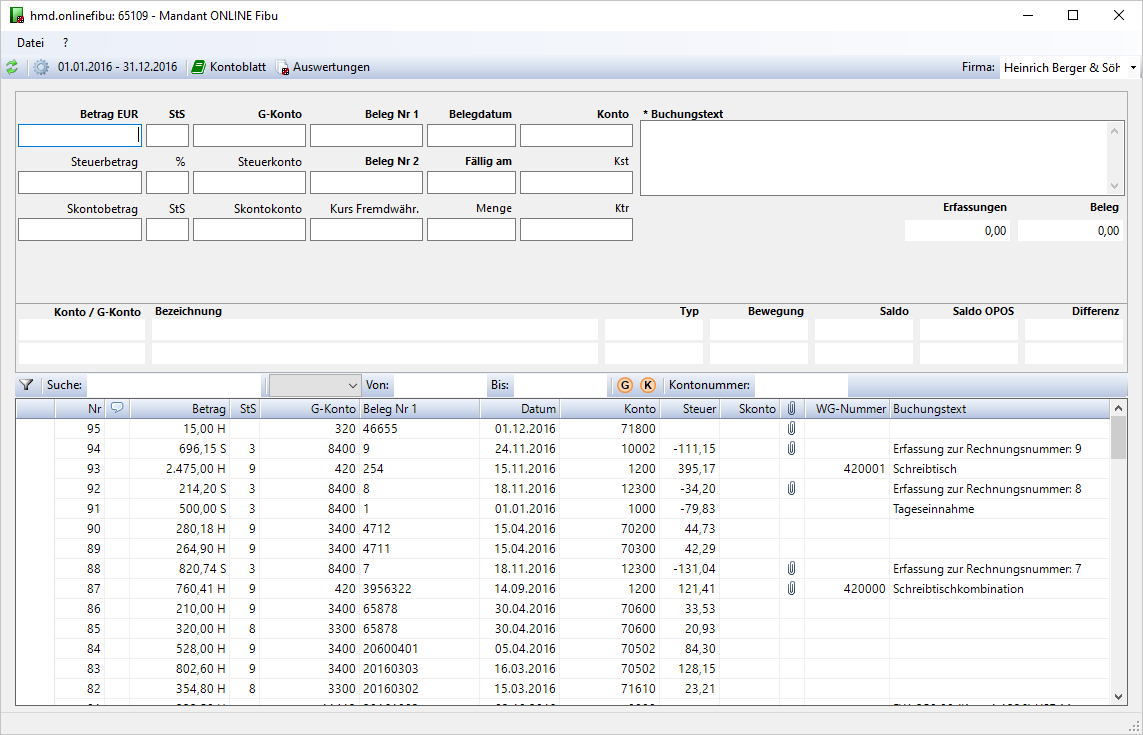Click into the Betrag EUR input field

(80, 136)
